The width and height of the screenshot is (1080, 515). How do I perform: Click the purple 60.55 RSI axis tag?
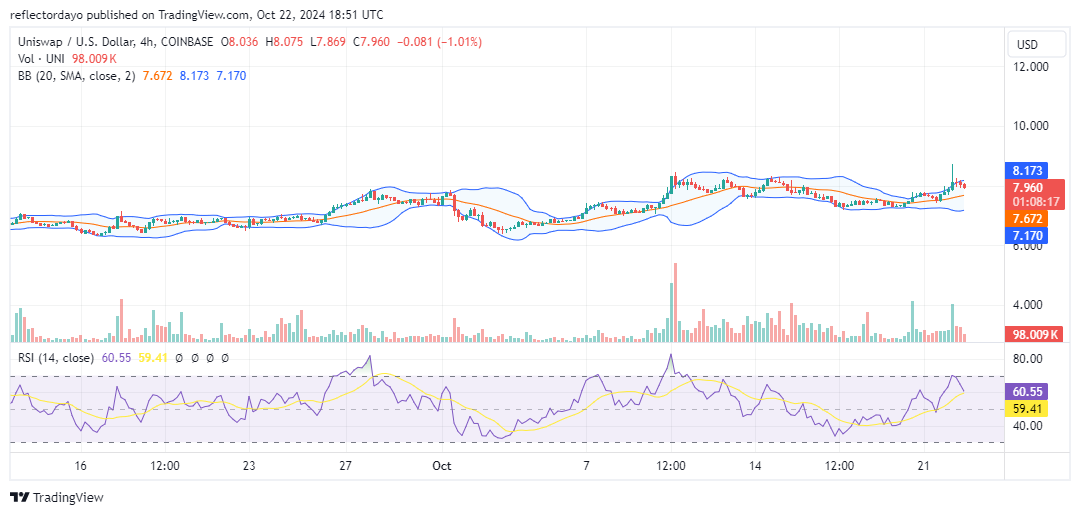click(x=1026, y=392)
